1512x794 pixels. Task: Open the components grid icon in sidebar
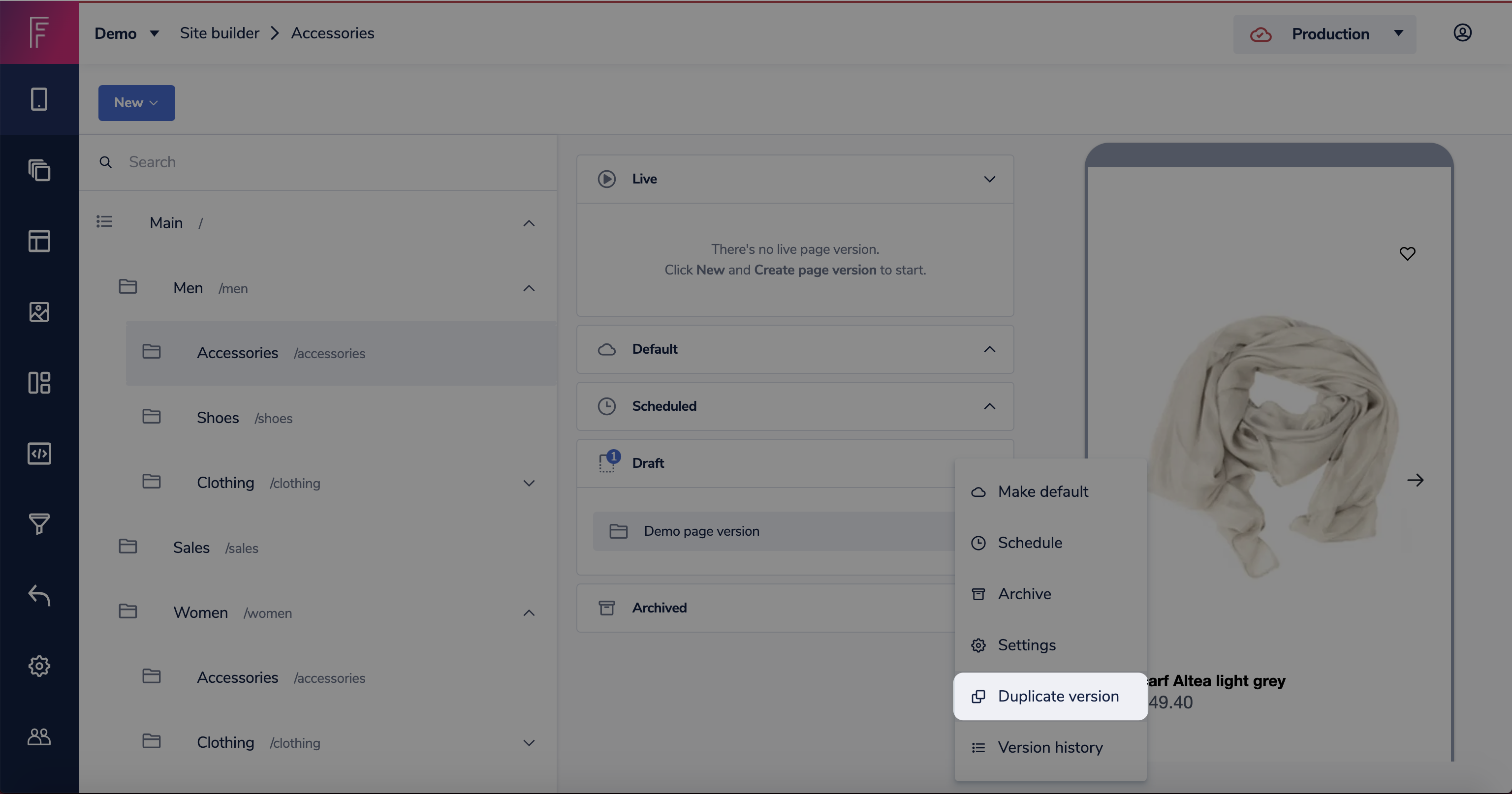[39, 383]
